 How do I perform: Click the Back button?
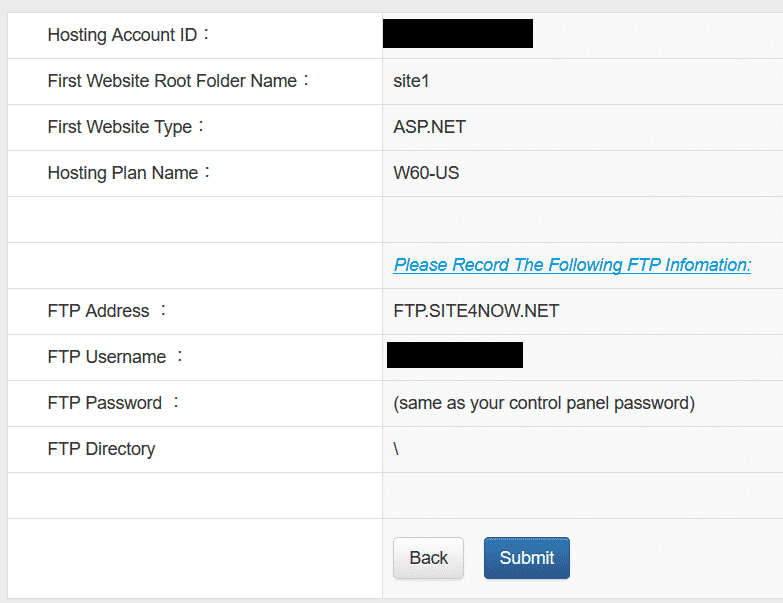click(428, 558)
